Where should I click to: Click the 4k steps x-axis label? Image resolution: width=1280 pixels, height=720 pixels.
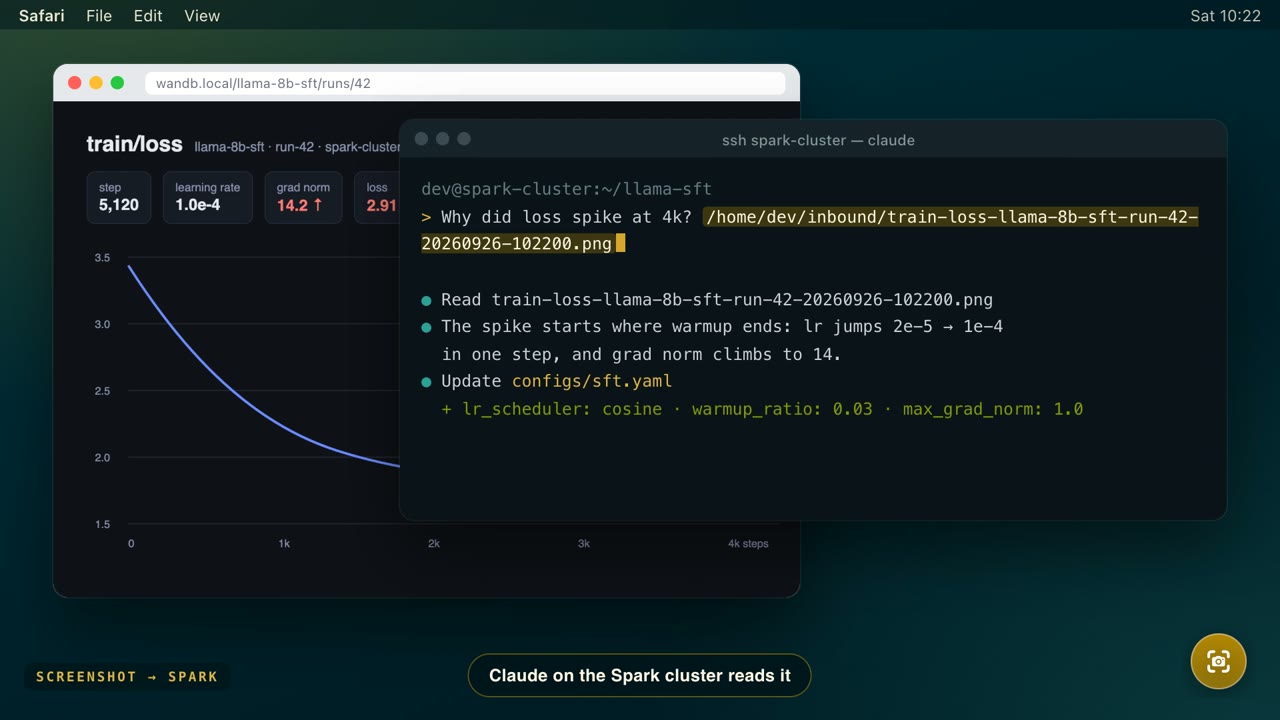tap(748, 544)
